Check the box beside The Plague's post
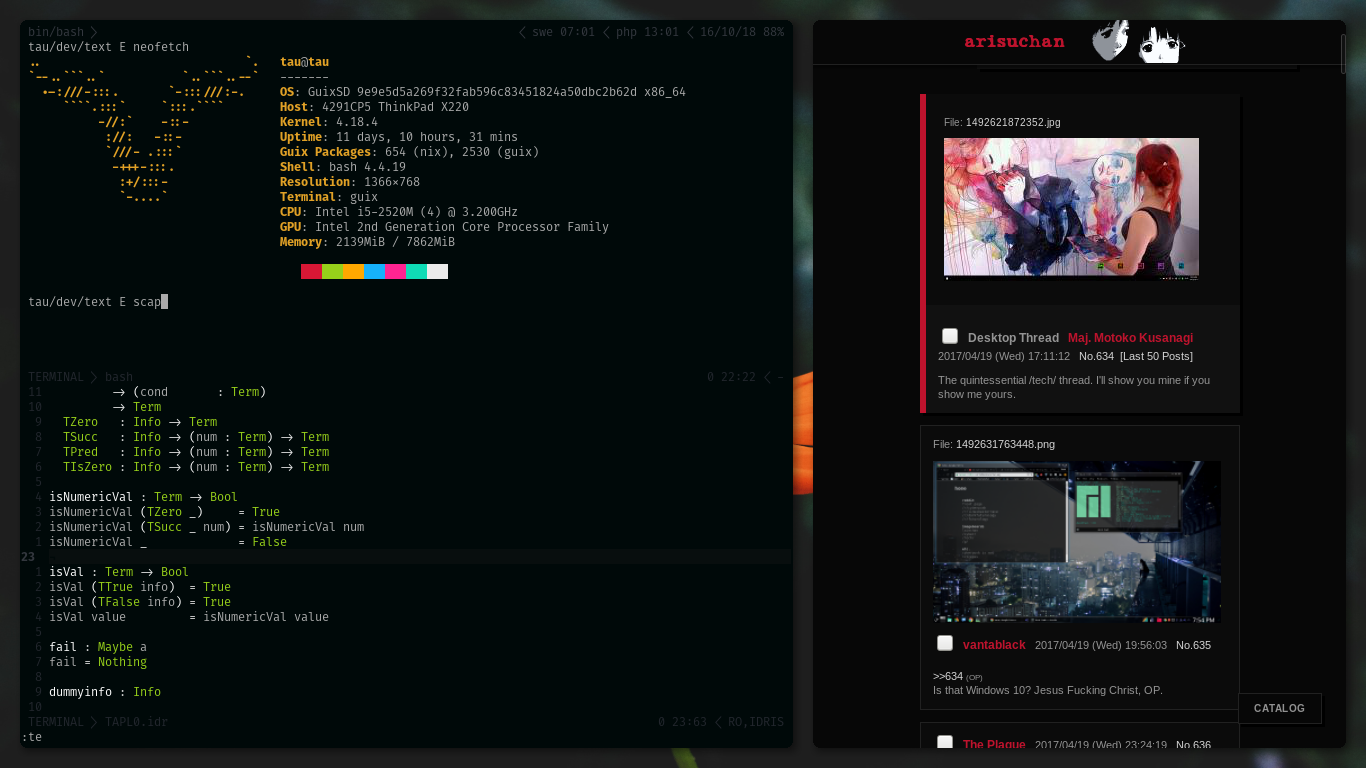1366x768 pixels. click(x=945, y=743)
